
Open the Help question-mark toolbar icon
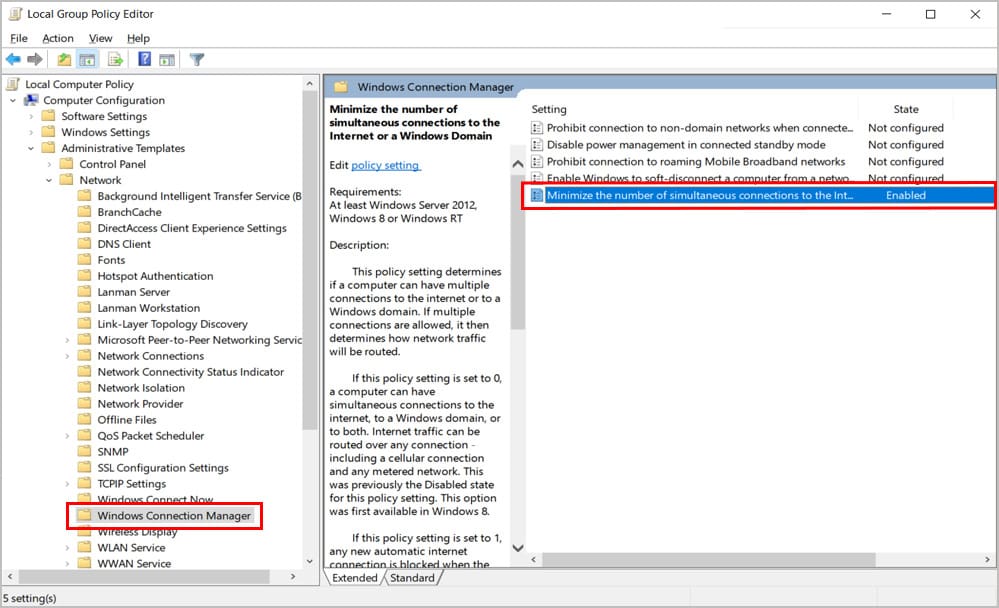[x=145, y=59]
